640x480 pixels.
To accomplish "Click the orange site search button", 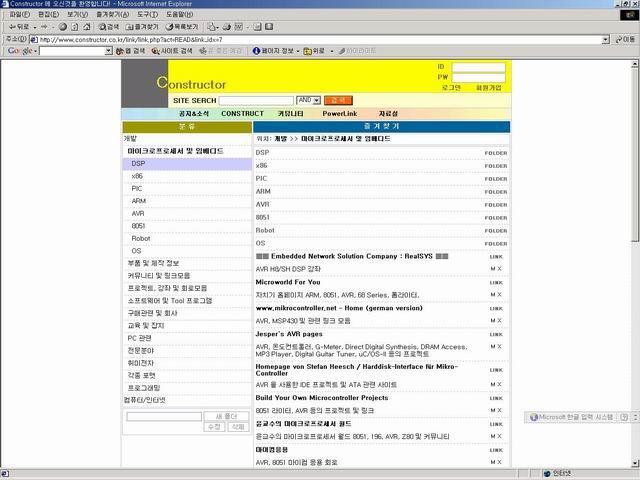I will 338,100.
